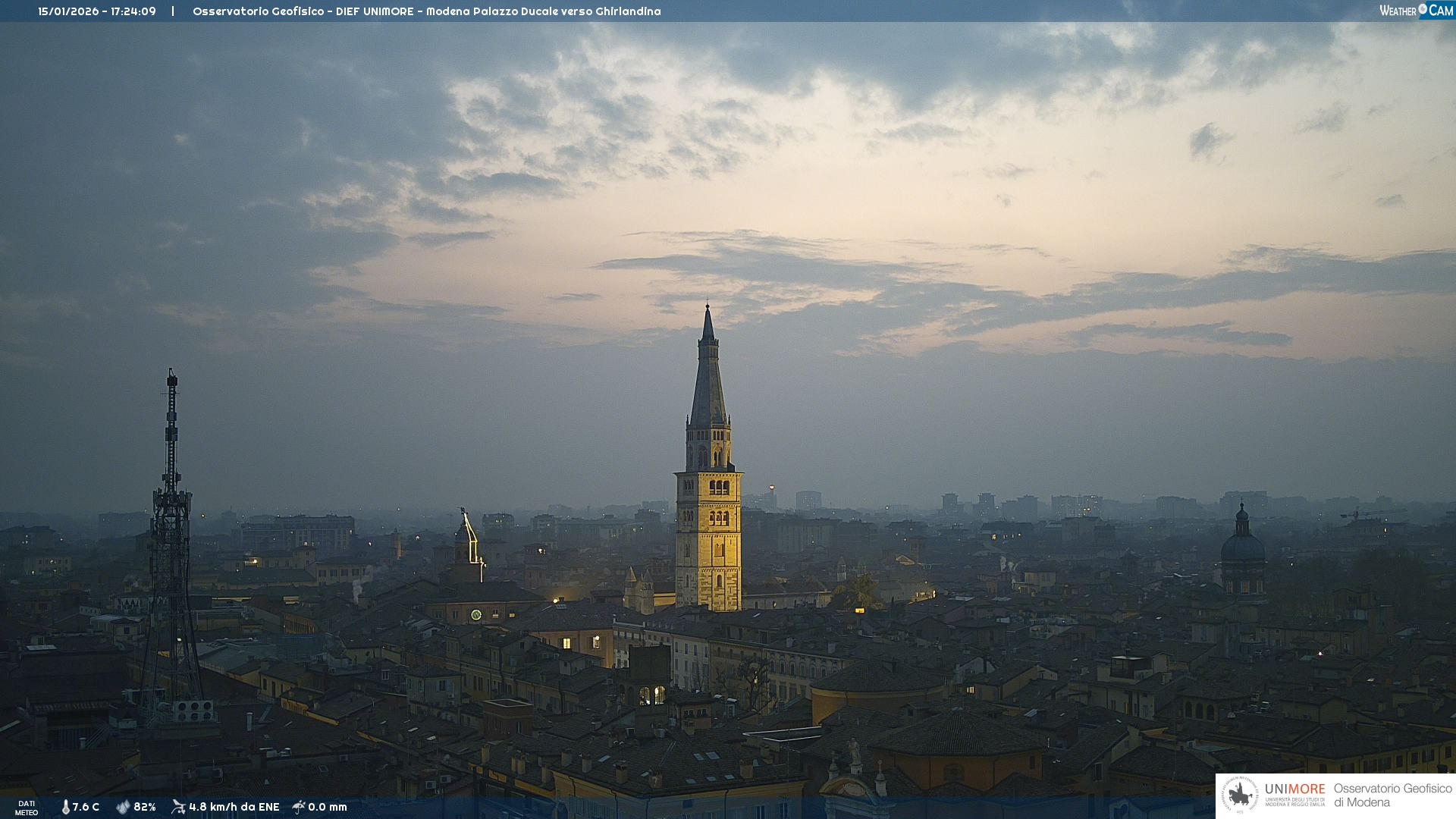This screenshot has height=819, width=1456.
Task: Click the 82% humidity value
Action: (144, 807)
